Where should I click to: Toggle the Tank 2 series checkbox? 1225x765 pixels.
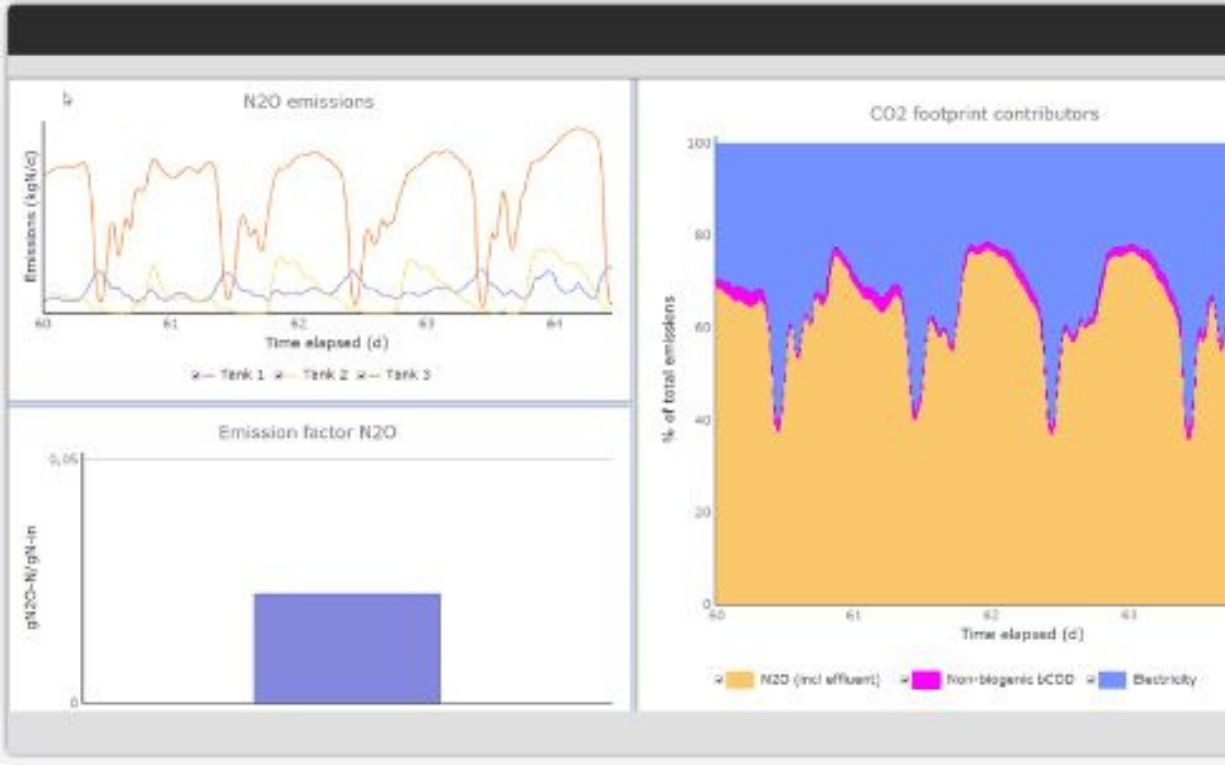(278, 375)
